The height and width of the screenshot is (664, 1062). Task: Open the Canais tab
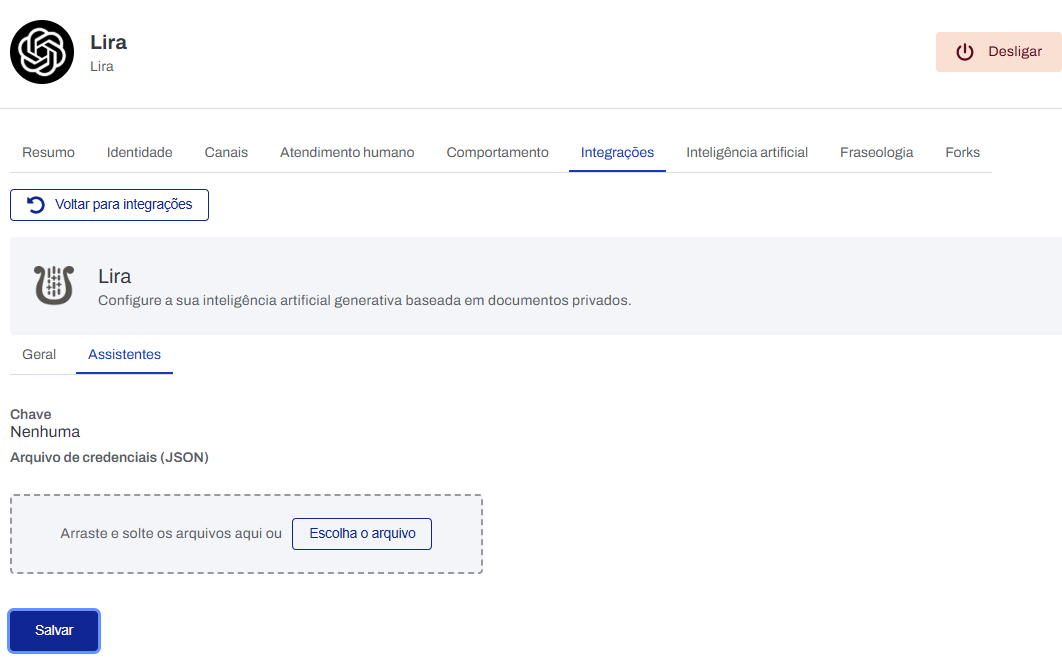[x=226, y=152]
